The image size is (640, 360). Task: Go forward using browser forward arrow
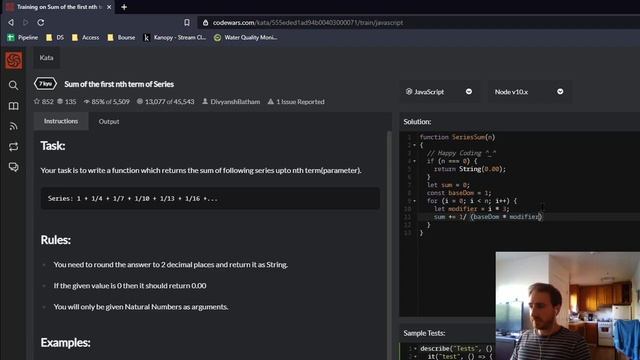(25, 22)
